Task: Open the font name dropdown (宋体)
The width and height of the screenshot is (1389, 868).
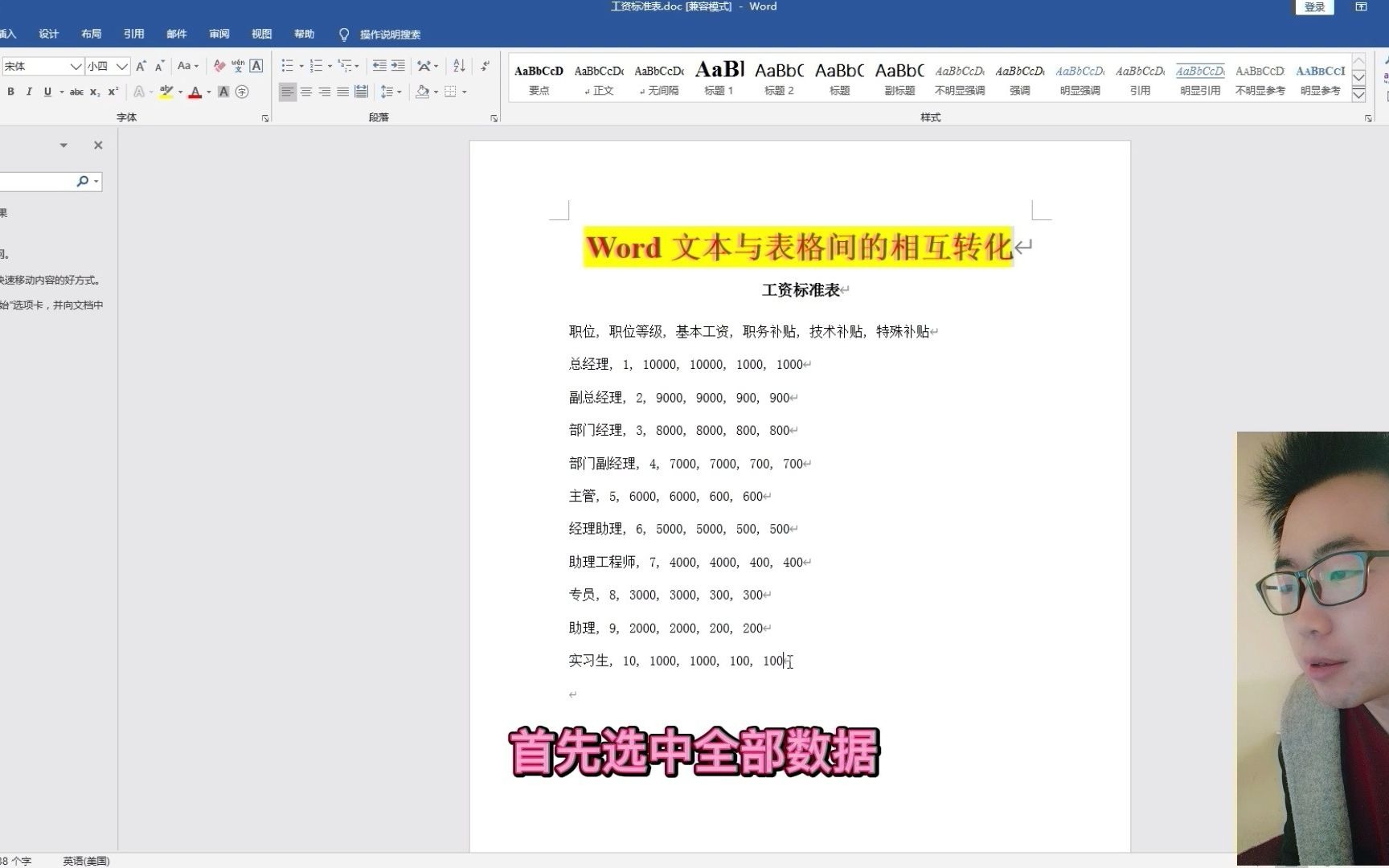Action: [76, 66]
